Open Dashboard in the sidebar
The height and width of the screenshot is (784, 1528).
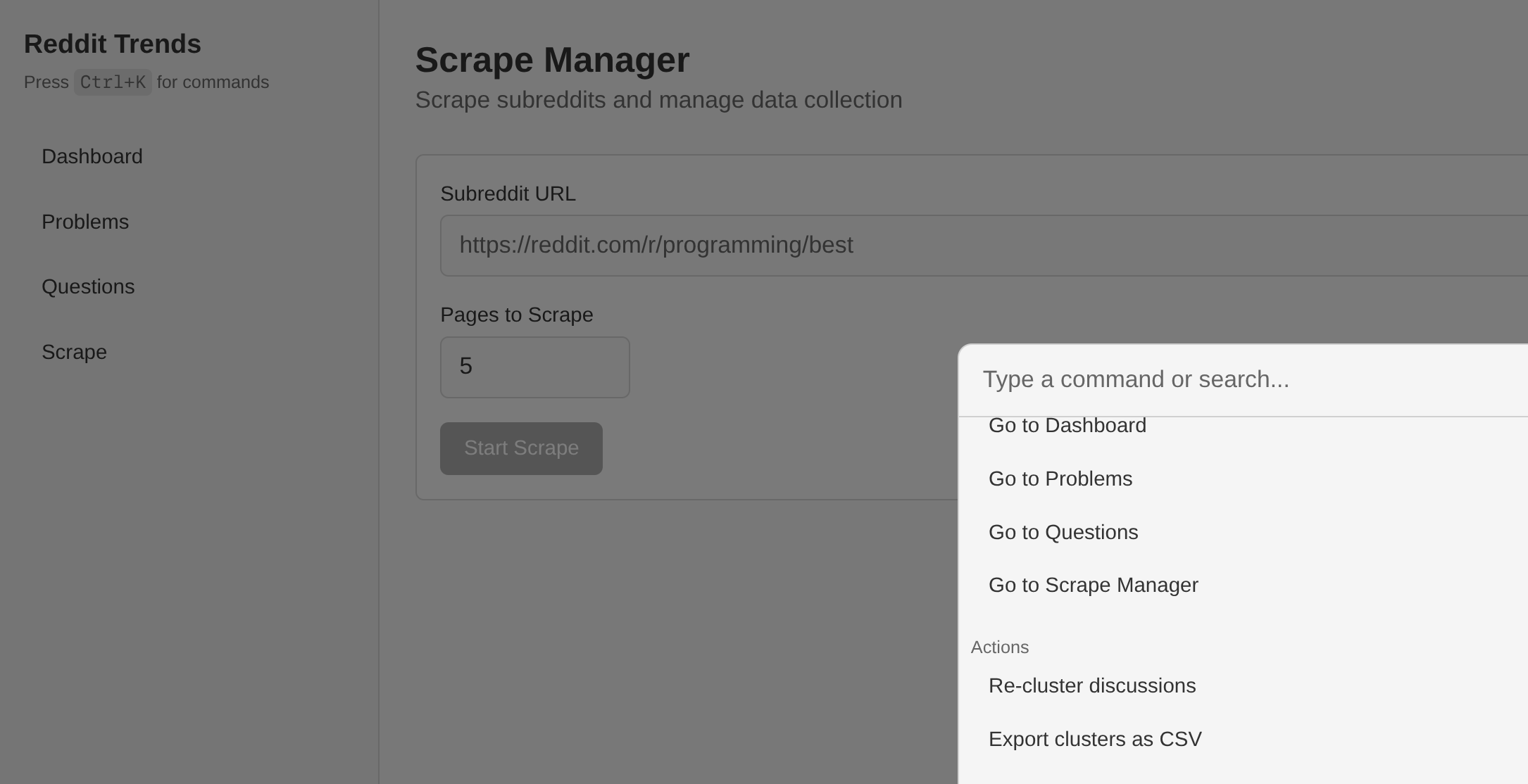pos(92,156)
